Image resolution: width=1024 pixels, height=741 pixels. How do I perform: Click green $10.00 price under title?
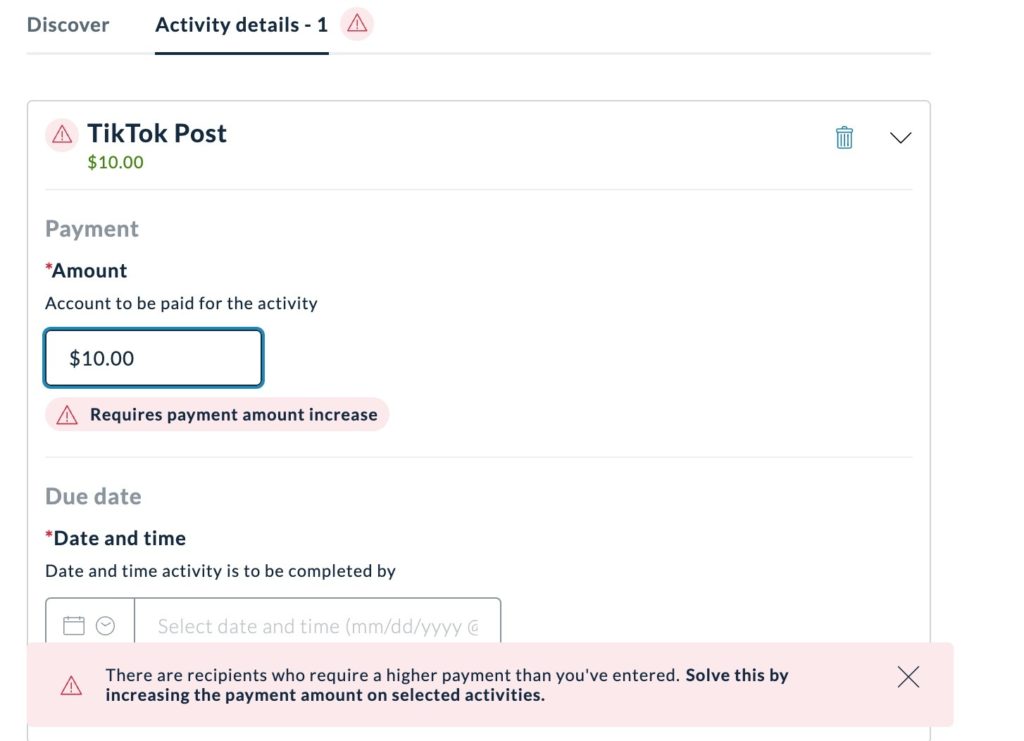coord(116,163)
